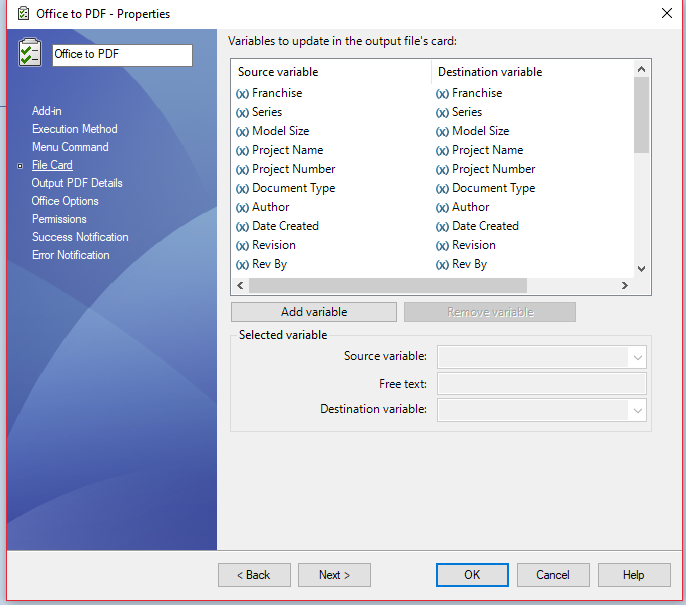686x605 pixels.
Task: Click the Remove variable button
Action: (x=490, y=312)
